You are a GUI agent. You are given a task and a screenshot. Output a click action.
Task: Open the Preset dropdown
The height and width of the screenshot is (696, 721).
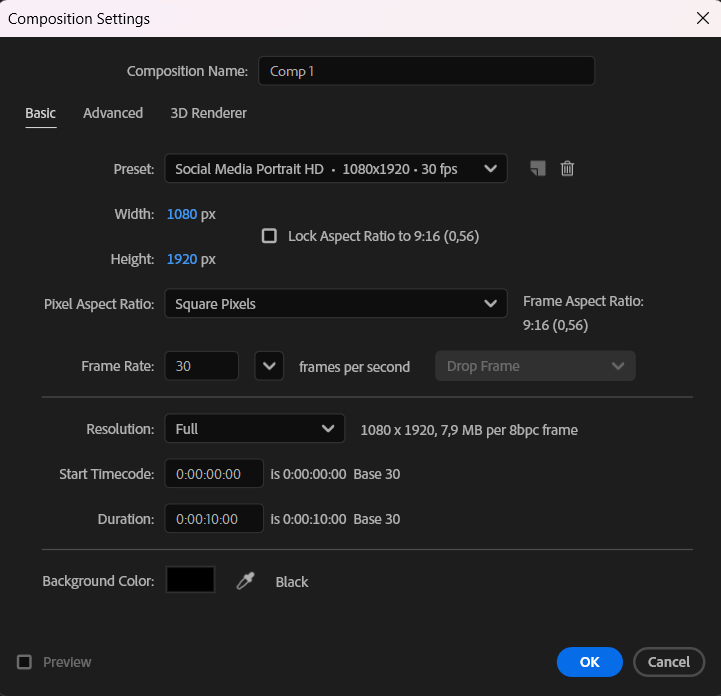[x=336, y=169]
